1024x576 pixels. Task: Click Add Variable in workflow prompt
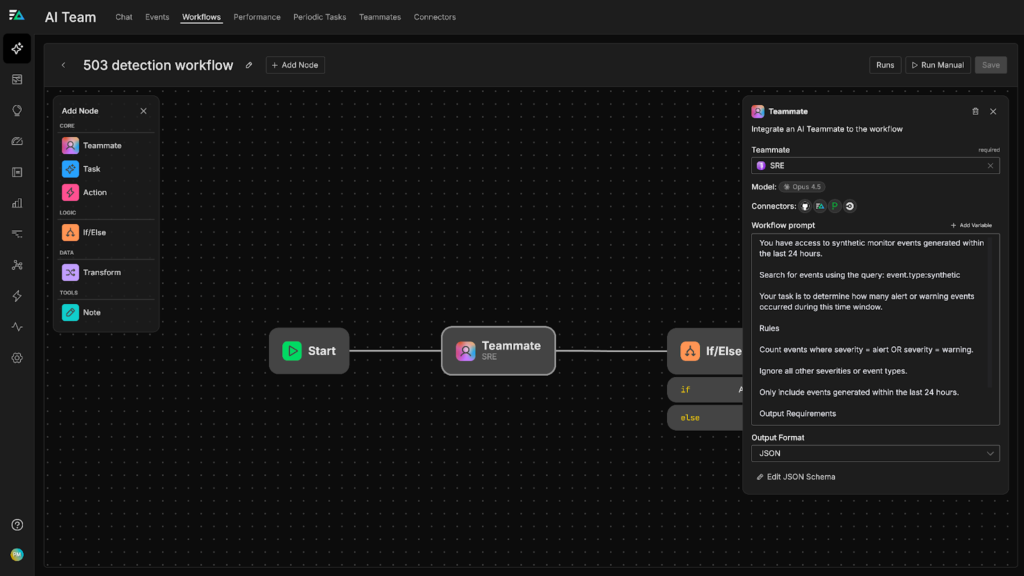[x=970, y=225]
